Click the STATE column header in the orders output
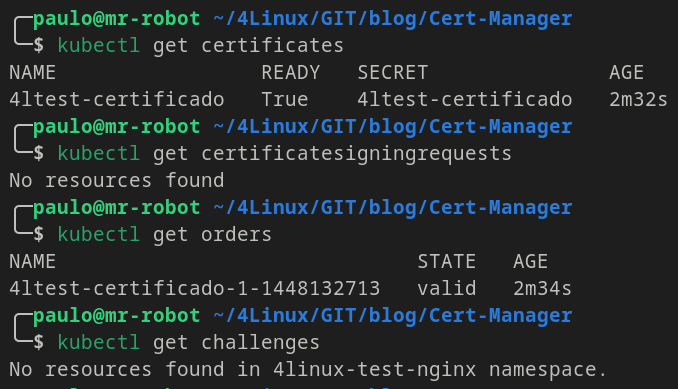Image resolution: width=678 pixels, height=389 pixels. pos(447,261)
